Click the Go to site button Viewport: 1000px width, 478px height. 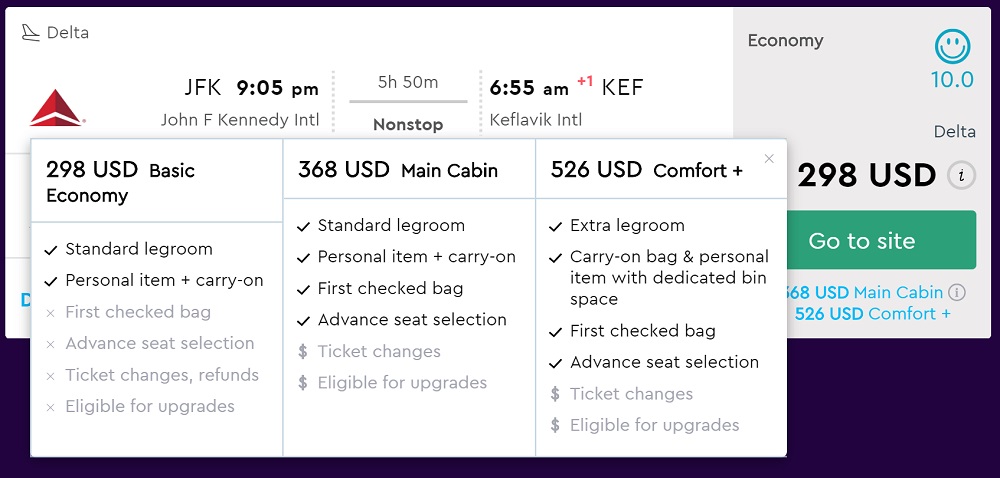[x=862, y=240]
